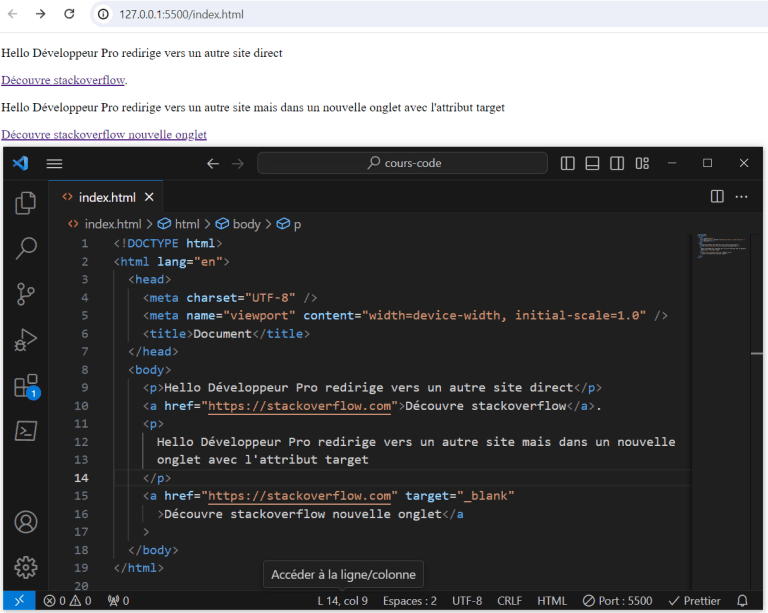Screen dimensions: 768x613
Task: Click the stackoverflow.com URL on line 10
Action: (x=299, y=406)
